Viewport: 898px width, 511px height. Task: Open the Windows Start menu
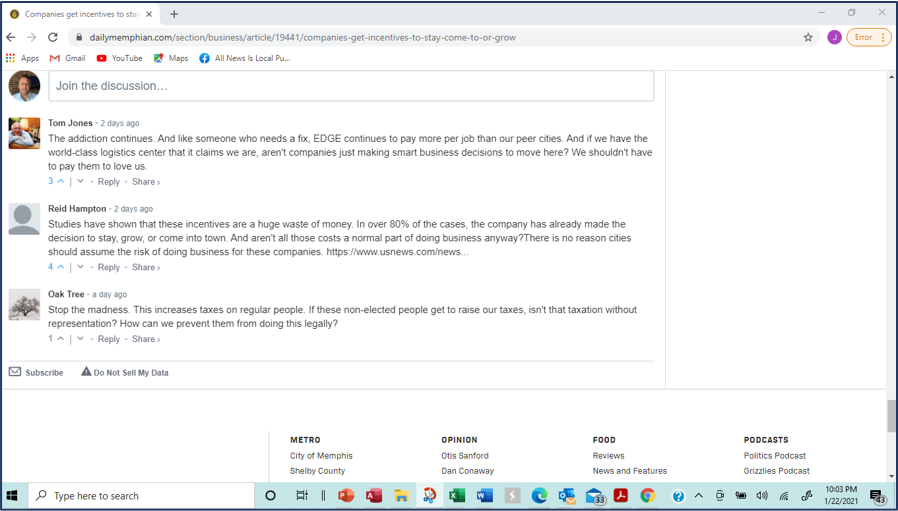pos(12,496)
